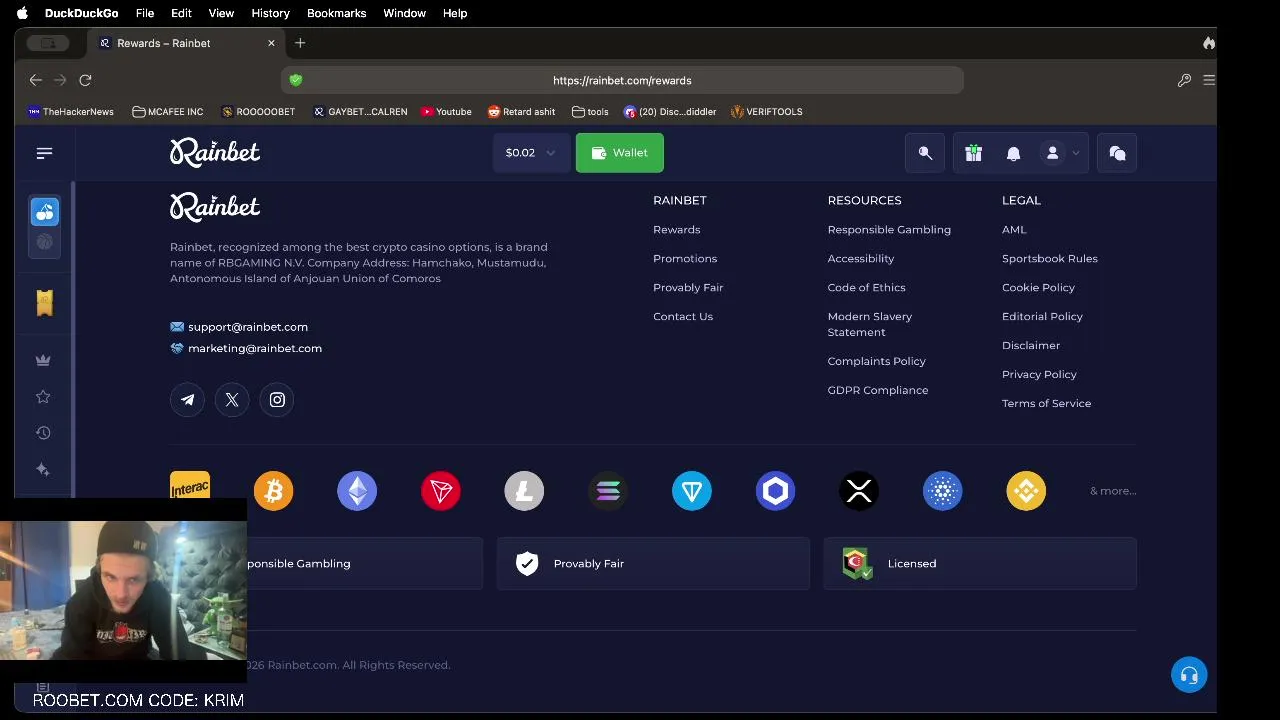This screenshot has width=1280, height=720.
Task: Open the Bookmarks menu
Action: coord(336,13)
